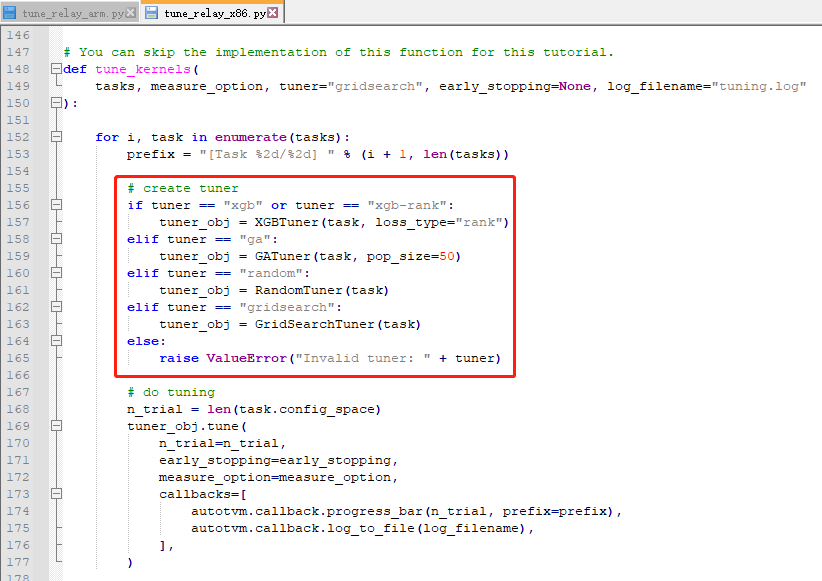Collapse the elif ga fold at line 158
This screenshot has height=581, width=822.
coord(56,239)
